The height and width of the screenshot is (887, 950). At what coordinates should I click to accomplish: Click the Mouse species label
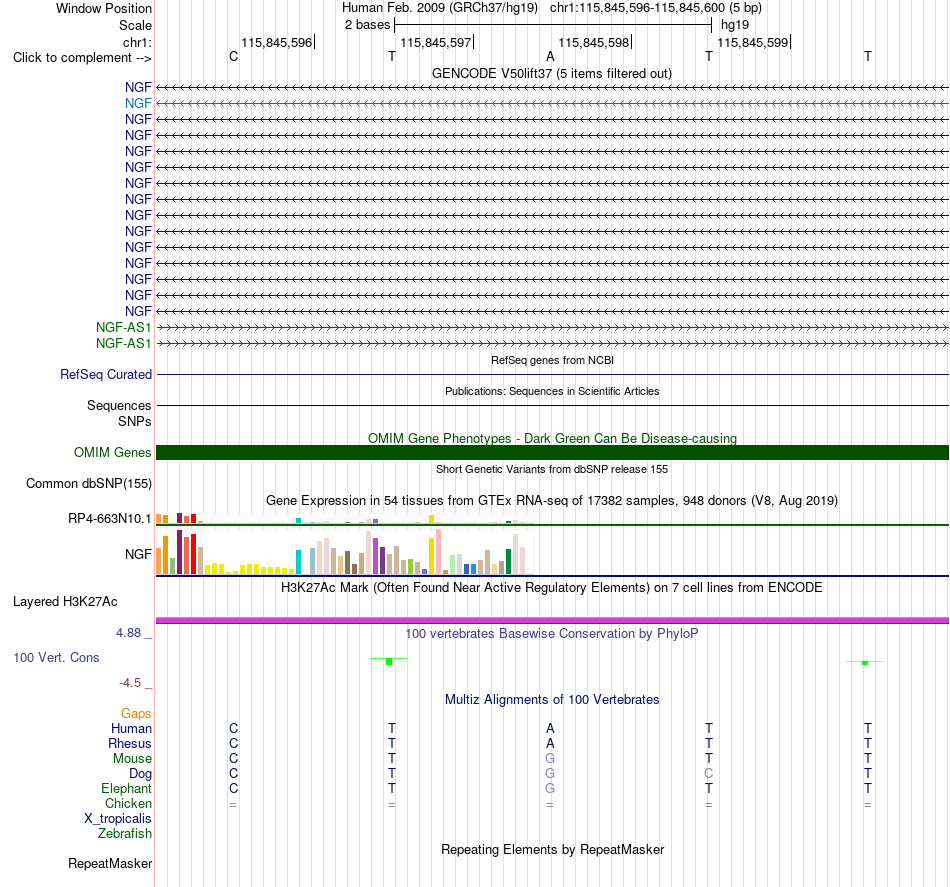tap(132, 759)
